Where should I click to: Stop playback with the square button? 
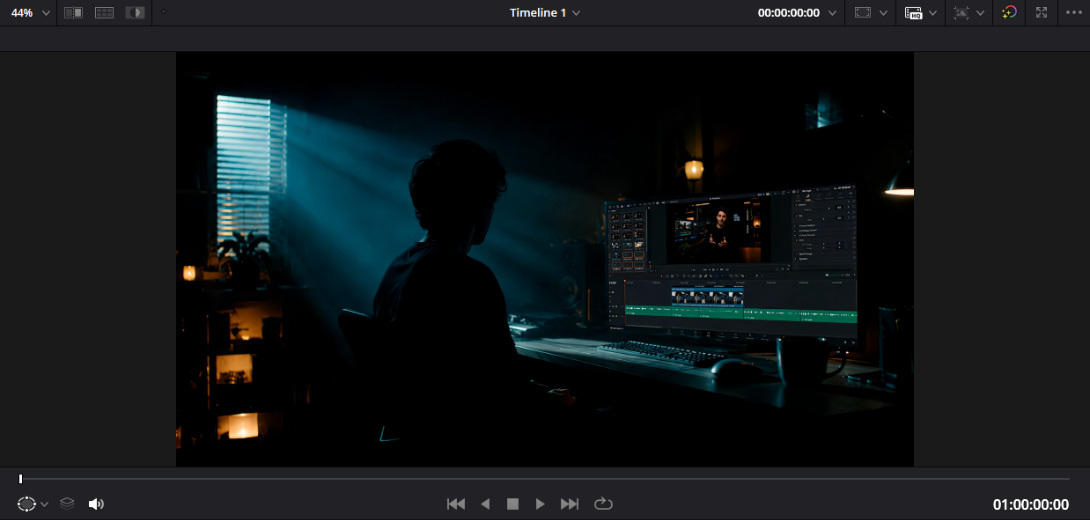(x=512, y=504)
